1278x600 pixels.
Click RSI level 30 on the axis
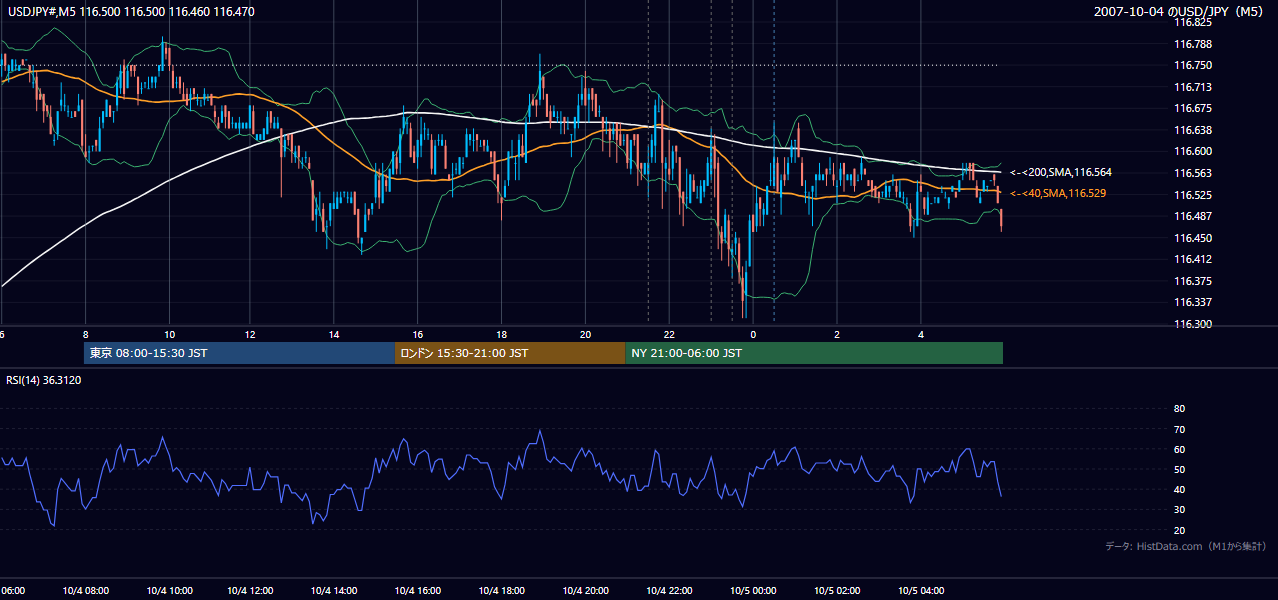pos(1179,510)
